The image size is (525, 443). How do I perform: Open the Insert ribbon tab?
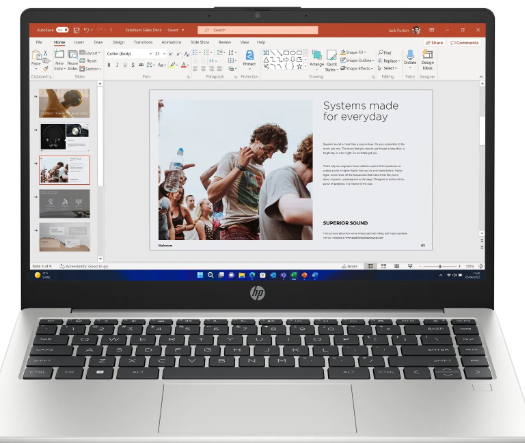79,42
